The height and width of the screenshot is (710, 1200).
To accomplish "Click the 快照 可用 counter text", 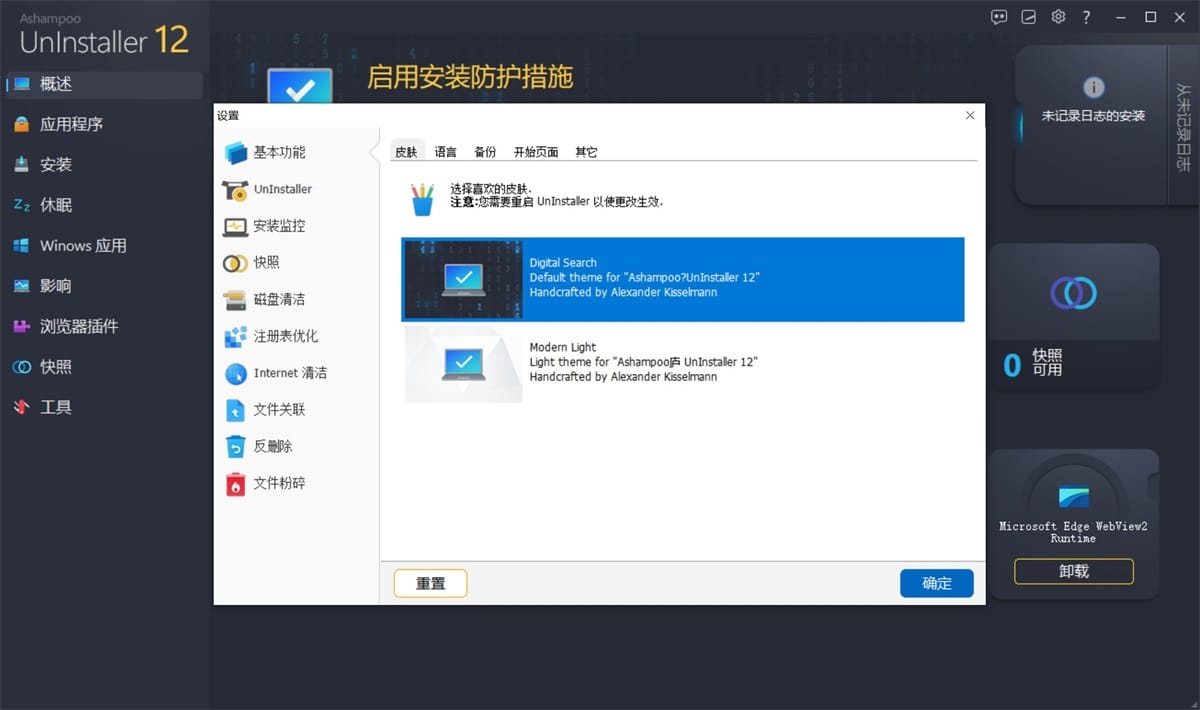I will click(1048, 363).
